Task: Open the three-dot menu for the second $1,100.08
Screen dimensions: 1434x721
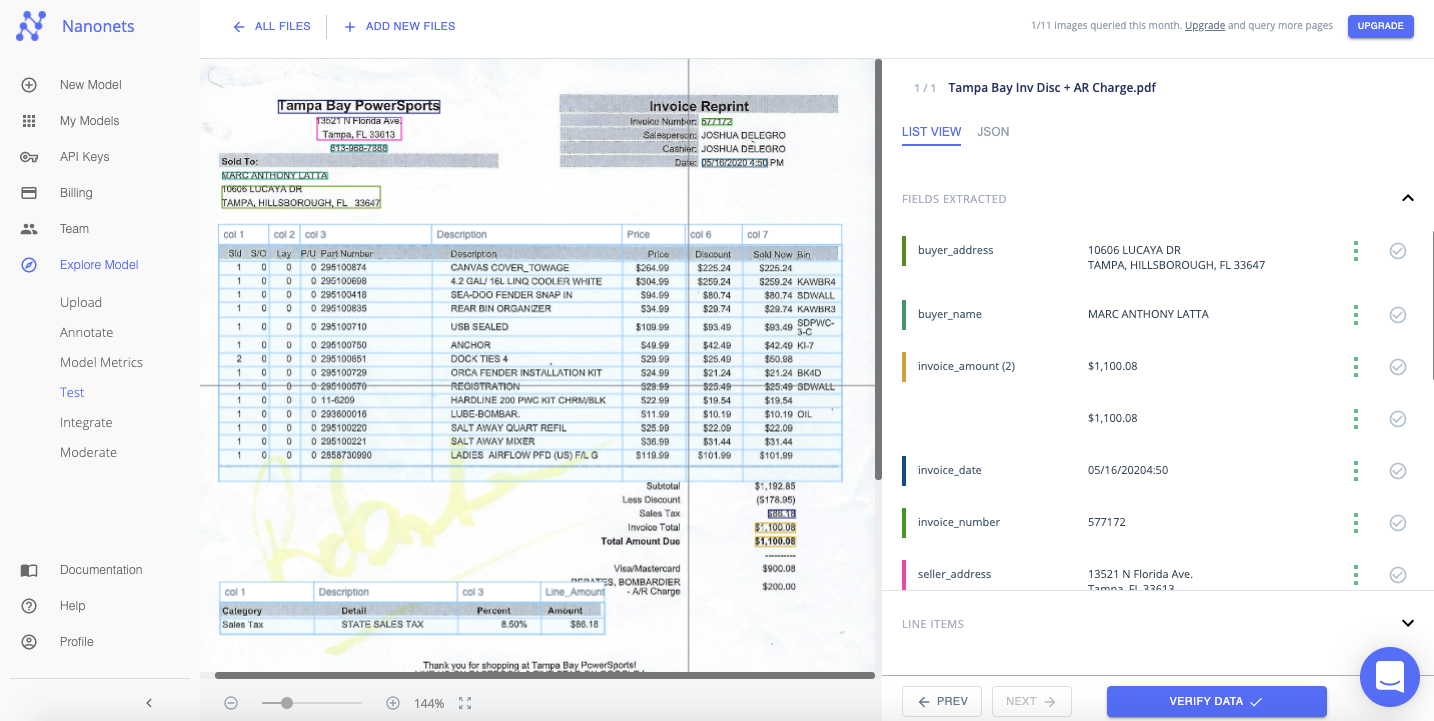Action: coord(1356,419)
